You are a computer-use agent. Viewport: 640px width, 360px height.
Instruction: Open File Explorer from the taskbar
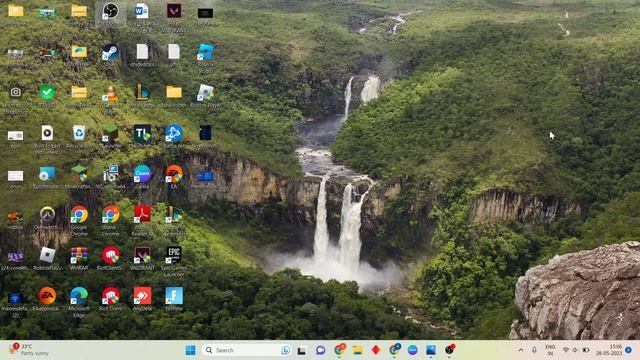358,350
